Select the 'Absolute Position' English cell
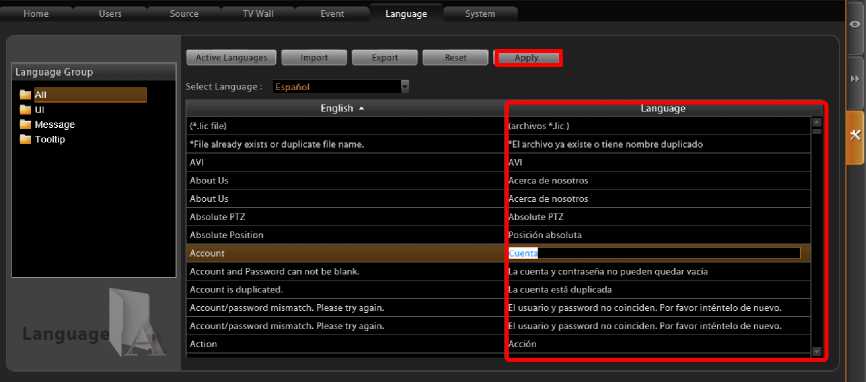 [x=345, y=235]
